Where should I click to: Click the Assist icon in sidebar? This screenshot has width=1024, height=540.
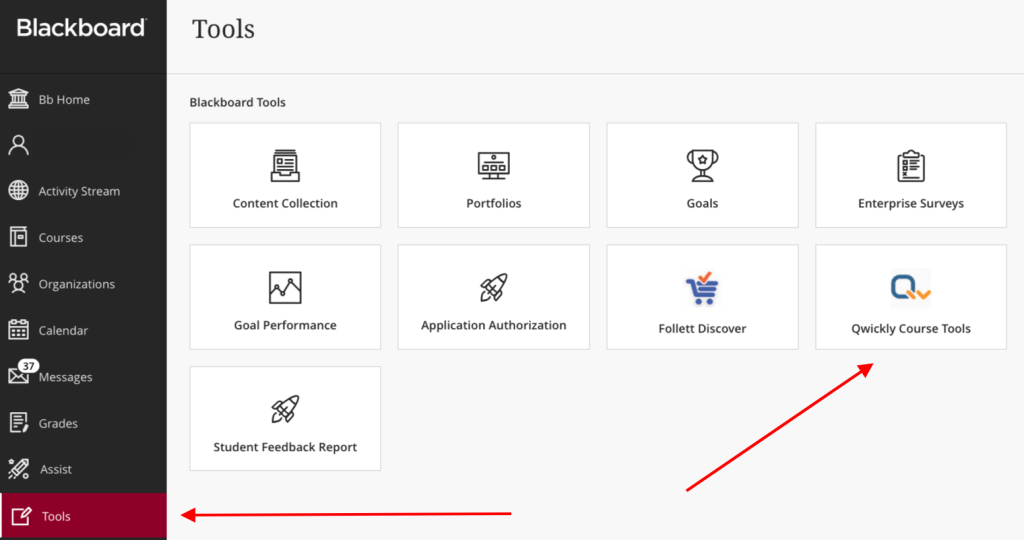(x=18, y=469)
